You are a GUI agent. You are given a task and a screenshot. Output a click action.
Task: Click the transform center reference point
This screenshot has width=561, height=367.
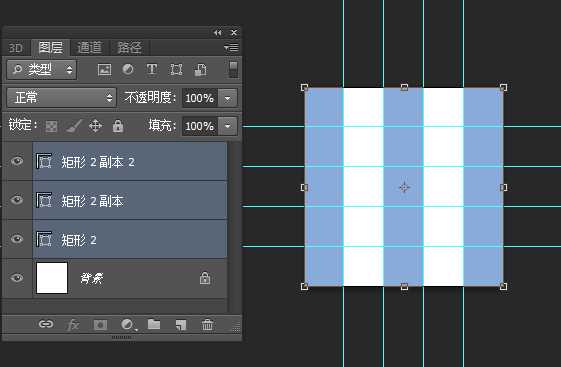coord(404,187)
